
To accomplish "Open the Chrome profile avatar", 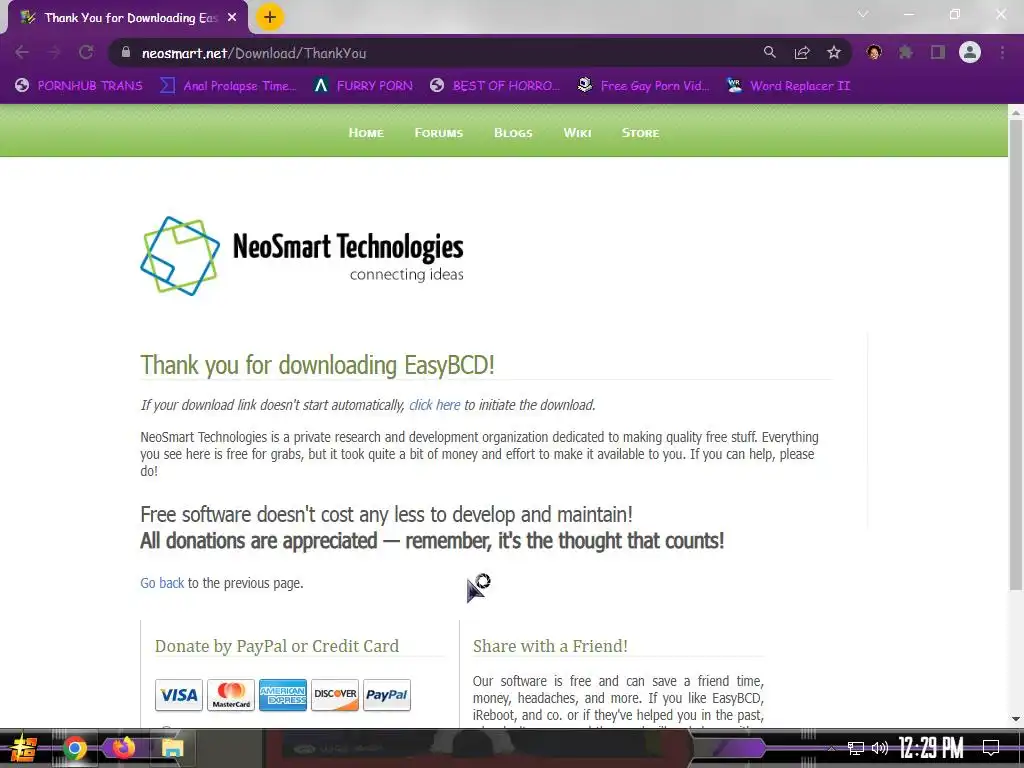I will tap(970, 52).
